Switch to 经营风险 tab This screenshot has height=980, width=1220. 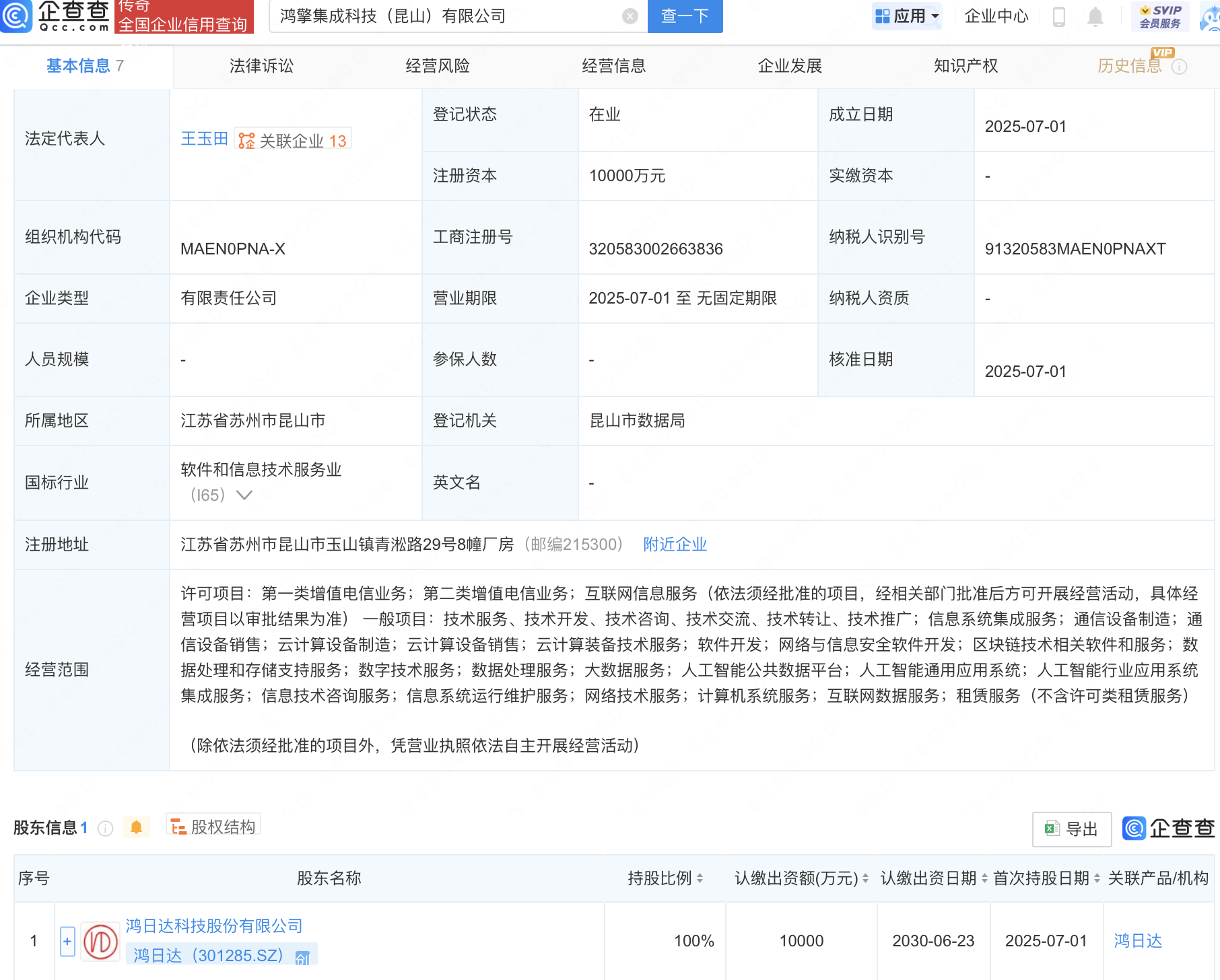point(438,66)
